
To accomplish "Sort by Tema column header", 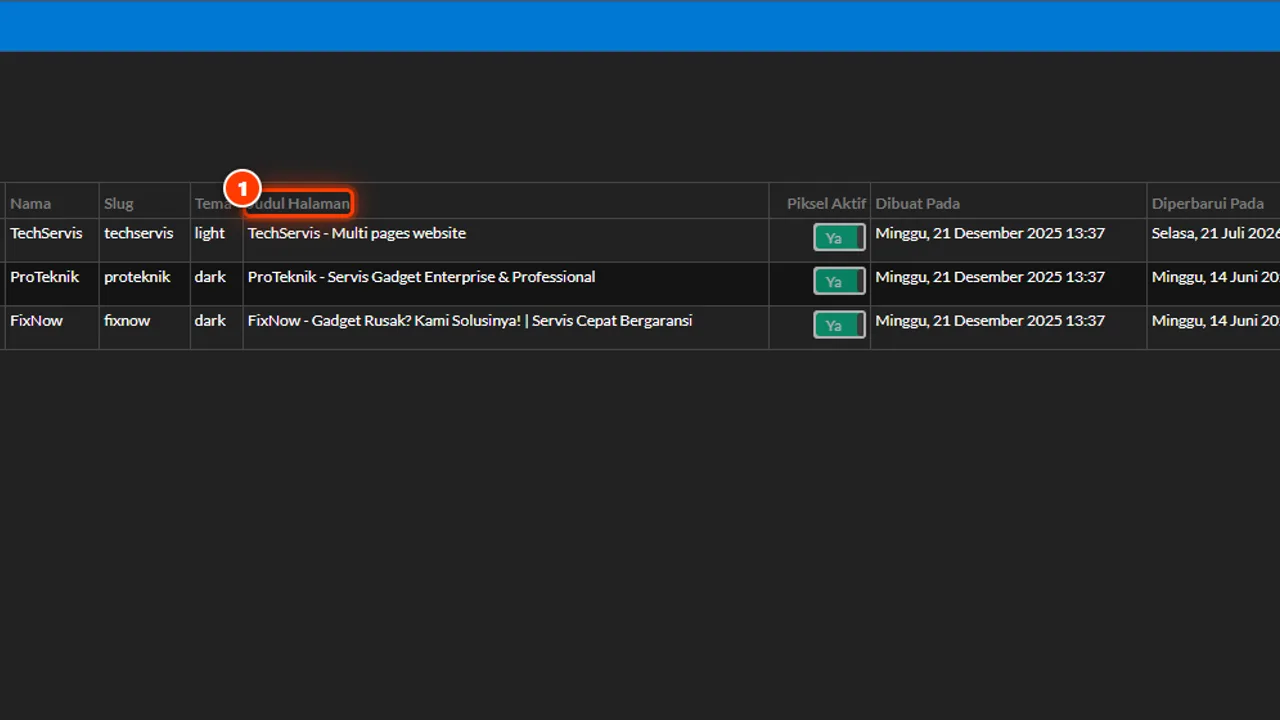I will (x=213, y=203).
